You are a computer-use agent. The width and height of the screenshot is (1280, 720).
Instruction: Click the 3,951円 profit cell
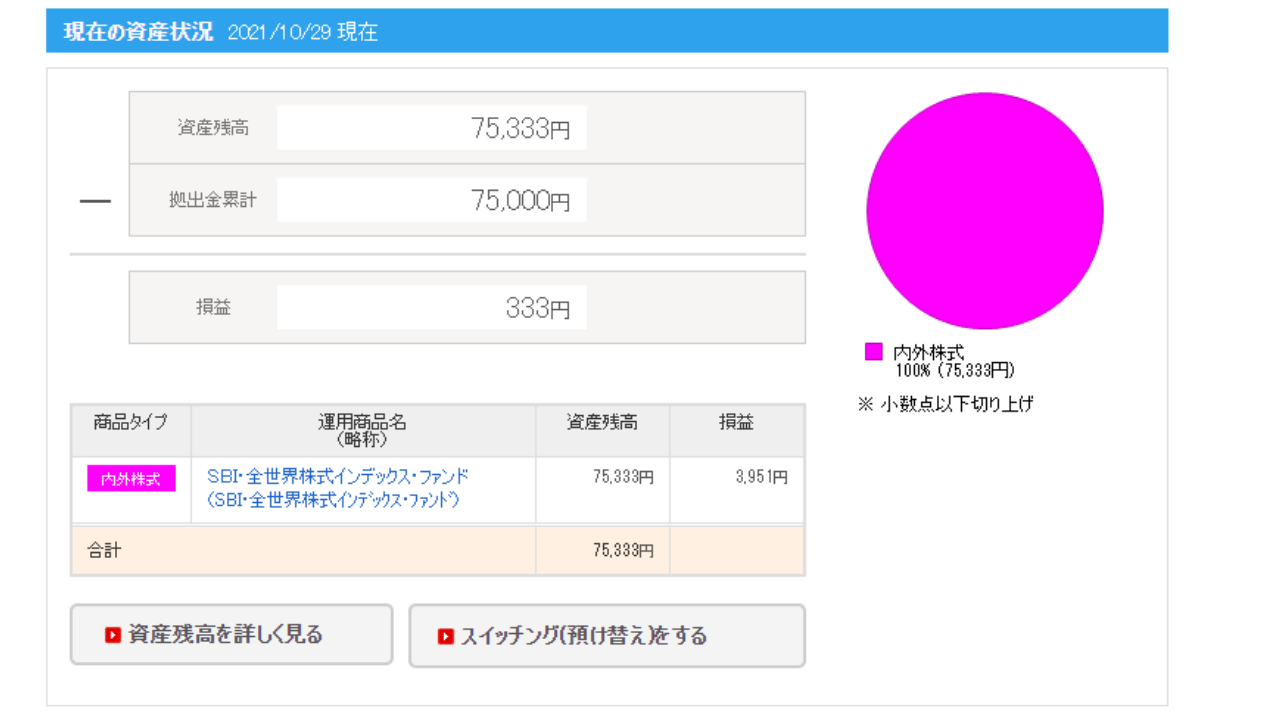(737, 490)
